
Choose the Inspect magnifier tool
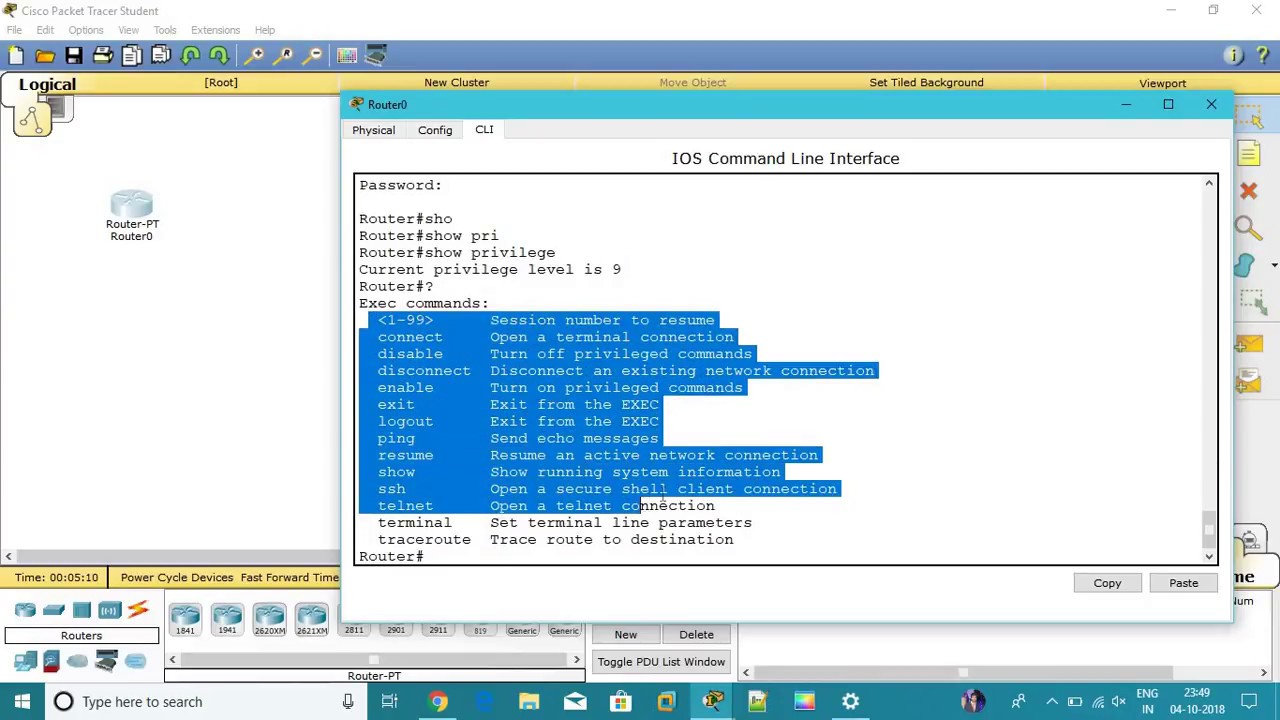pyautogui.click(x=1247, y=228)
